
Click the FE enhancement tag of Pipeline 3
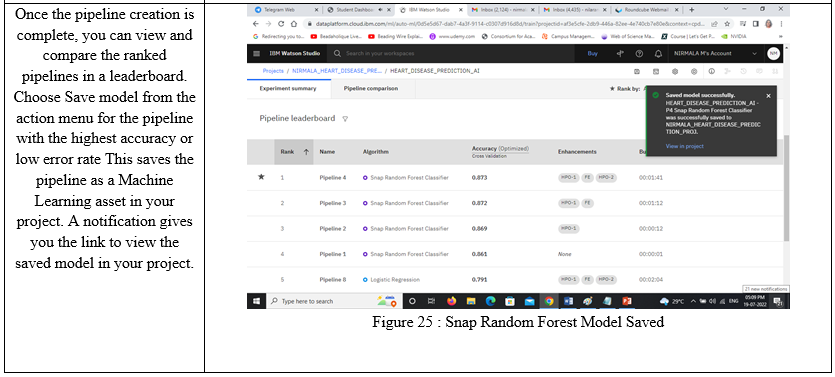point(587,203)
